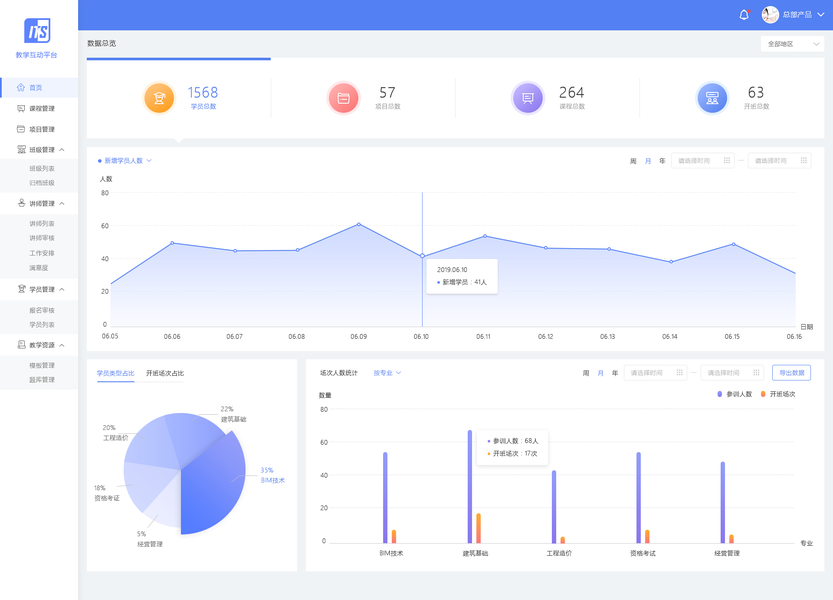Click the 班级管理 sidebar icon
Viewport: 833px width, 600px height.
[x=21, y=149]
